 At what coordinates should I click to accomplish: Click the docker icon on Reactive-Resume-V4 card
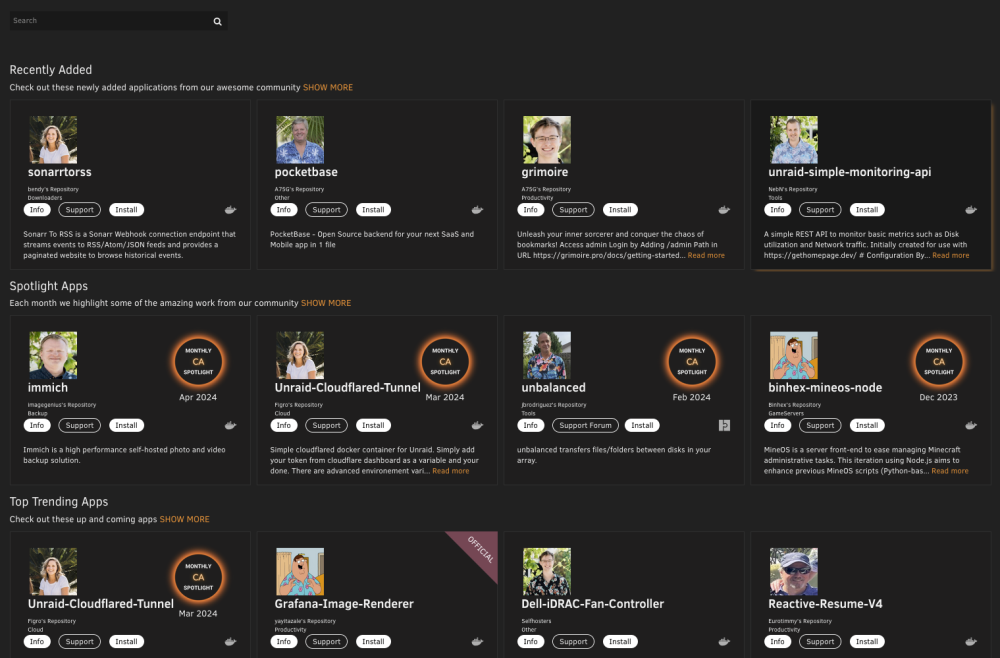click(971, 641)
